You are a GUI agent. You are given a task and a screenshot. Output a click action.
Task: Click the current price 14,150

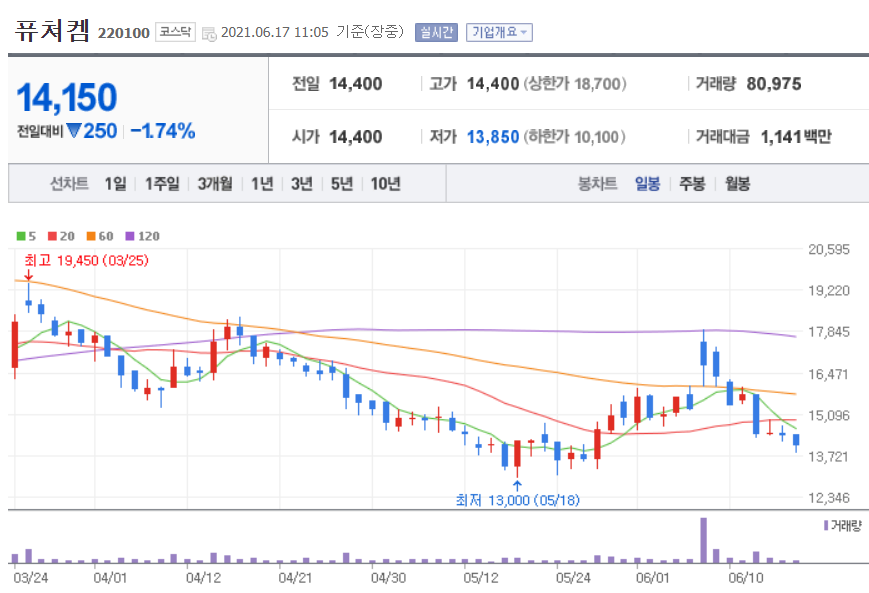pos(67,98)
